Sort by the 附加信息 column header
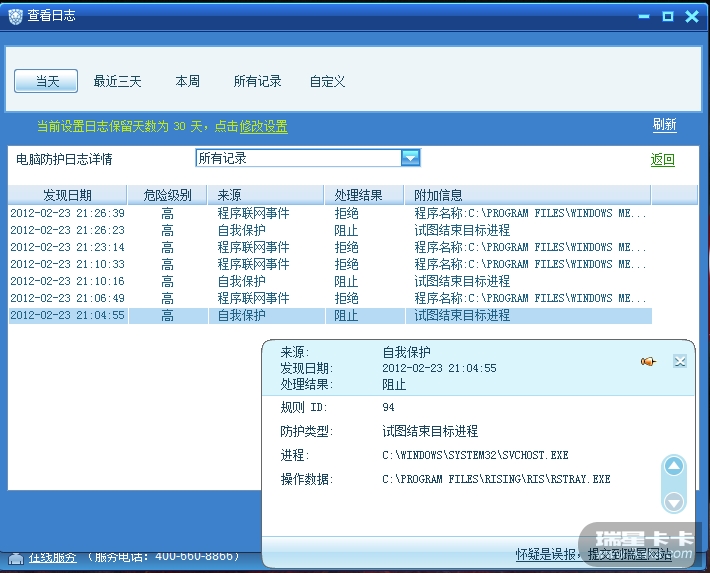 pos(528,195)
